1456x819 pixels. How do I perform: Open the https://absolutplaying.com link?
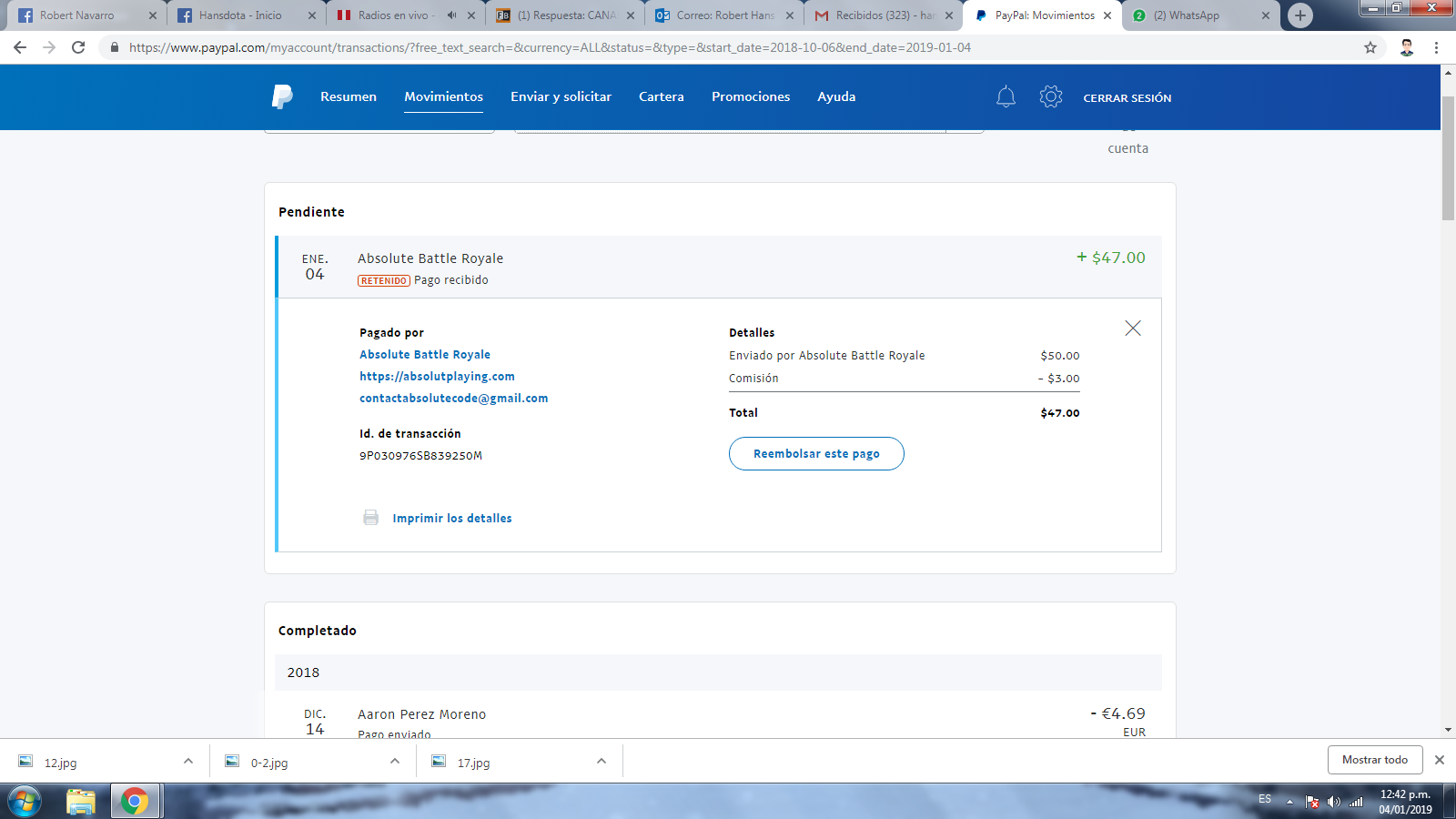tap(437, 376)
